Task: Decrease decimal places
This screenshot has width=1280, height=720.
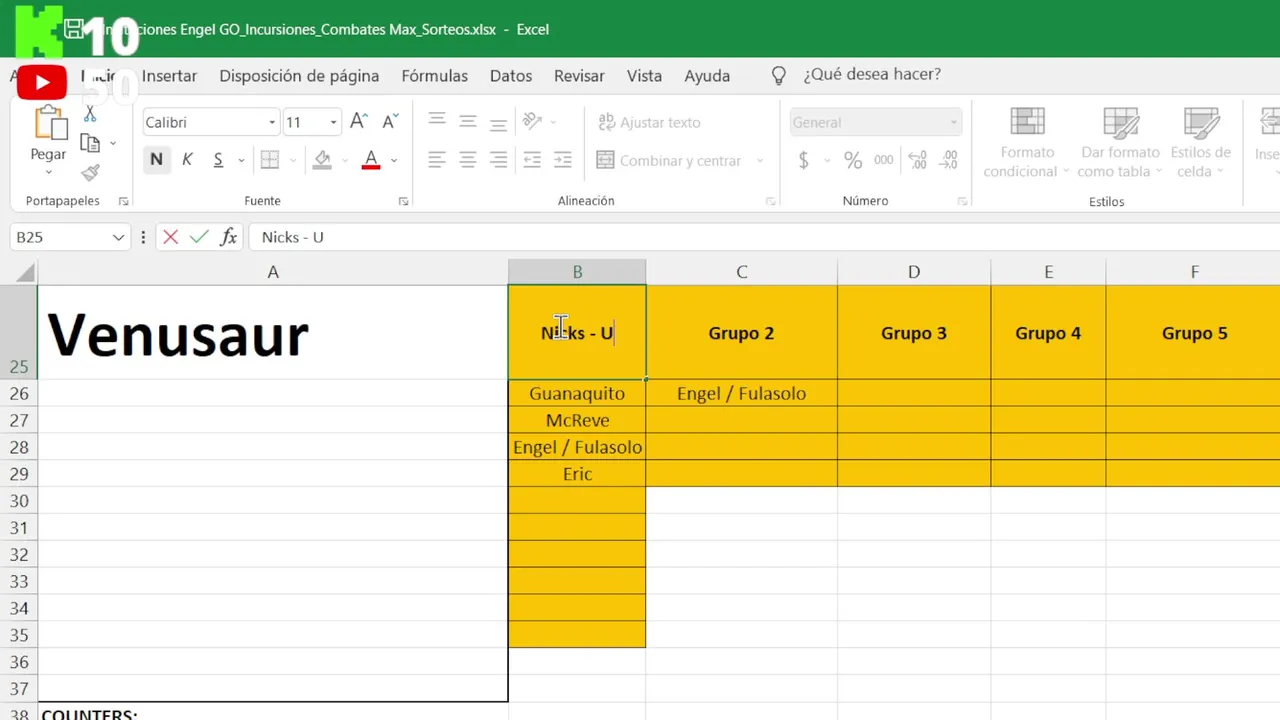Action: [x=949, y=160]
